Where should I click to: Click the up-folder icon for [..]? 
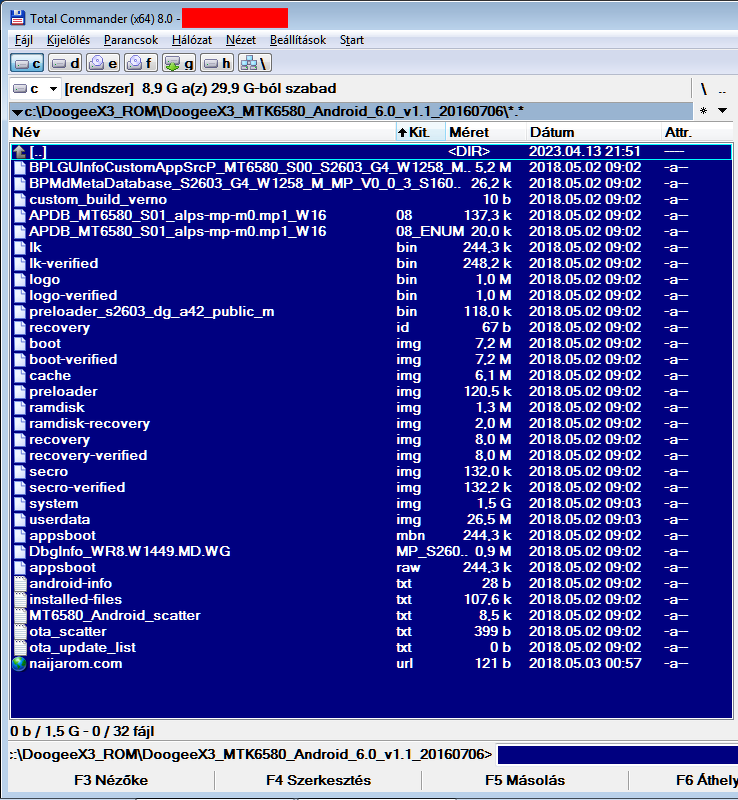[x=19, y=152]
